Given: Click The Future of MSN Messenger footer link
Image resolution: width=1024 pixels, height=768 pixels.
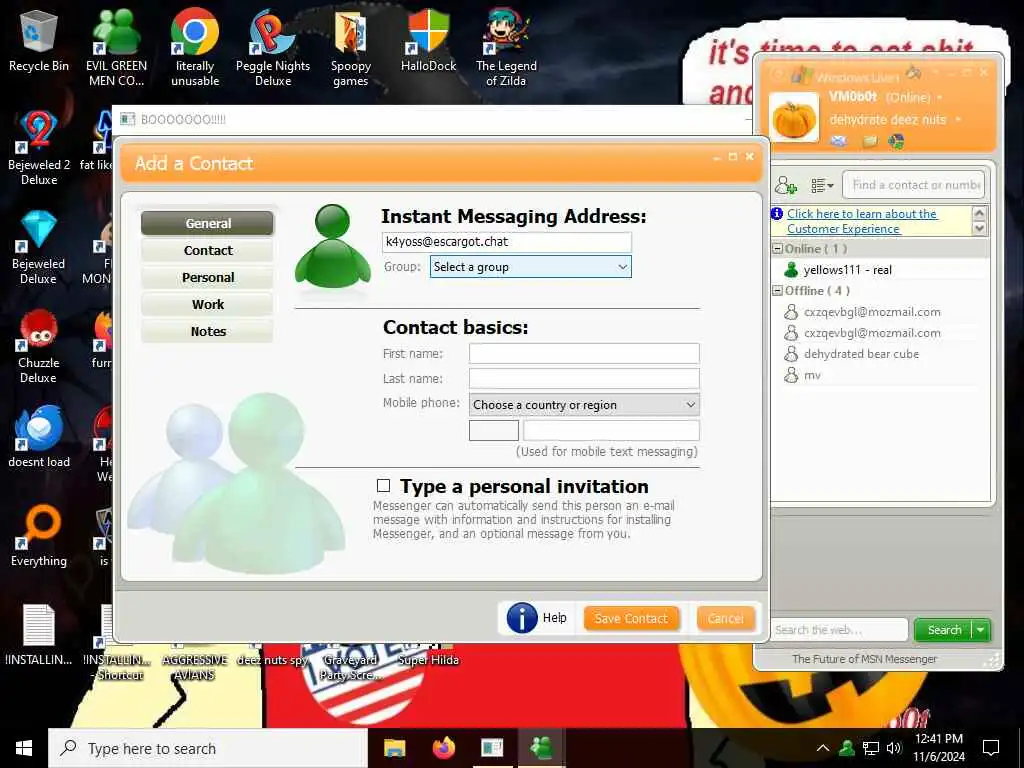Looking at the screenshot, I should 864,659.
